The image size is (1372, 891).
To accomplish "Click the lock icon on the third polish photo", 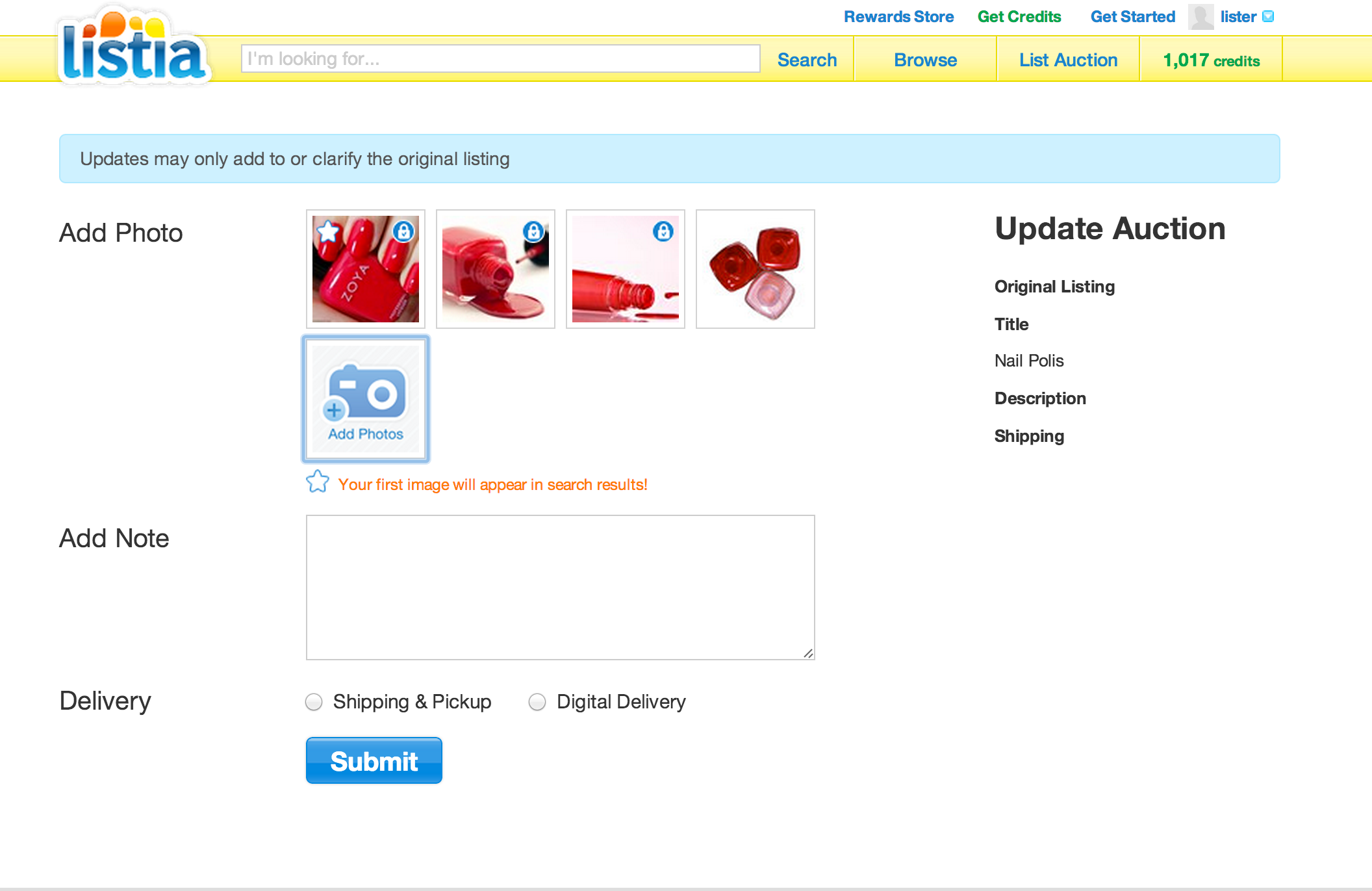I will (x=663, y=231).
